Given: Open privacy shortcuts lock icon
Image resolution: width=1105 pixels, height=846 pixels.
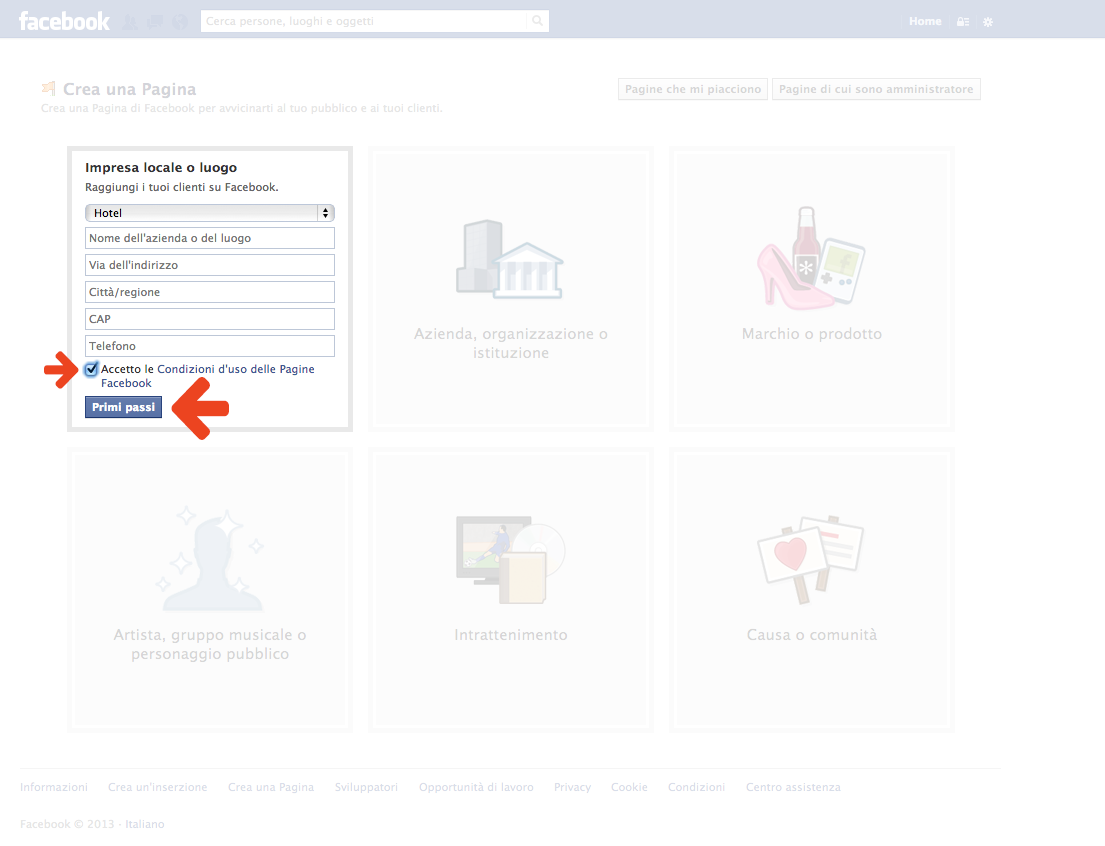Looking at the screenshot, I should (x=963, y=22).
